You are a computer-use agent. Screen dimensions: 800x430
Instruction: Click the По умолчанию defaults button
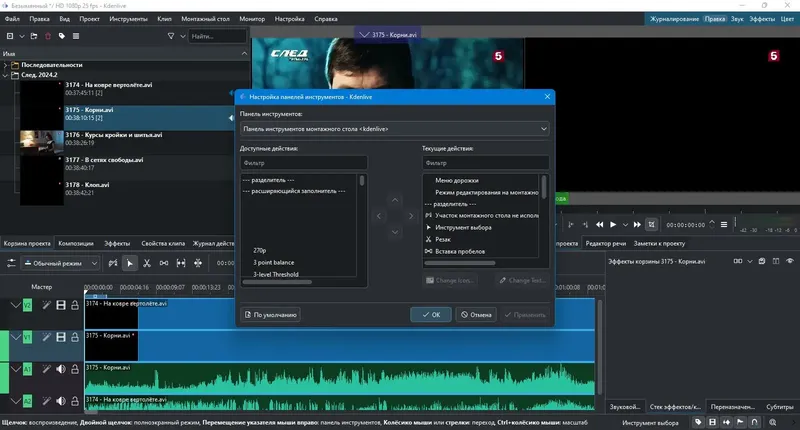coord(270,315)
